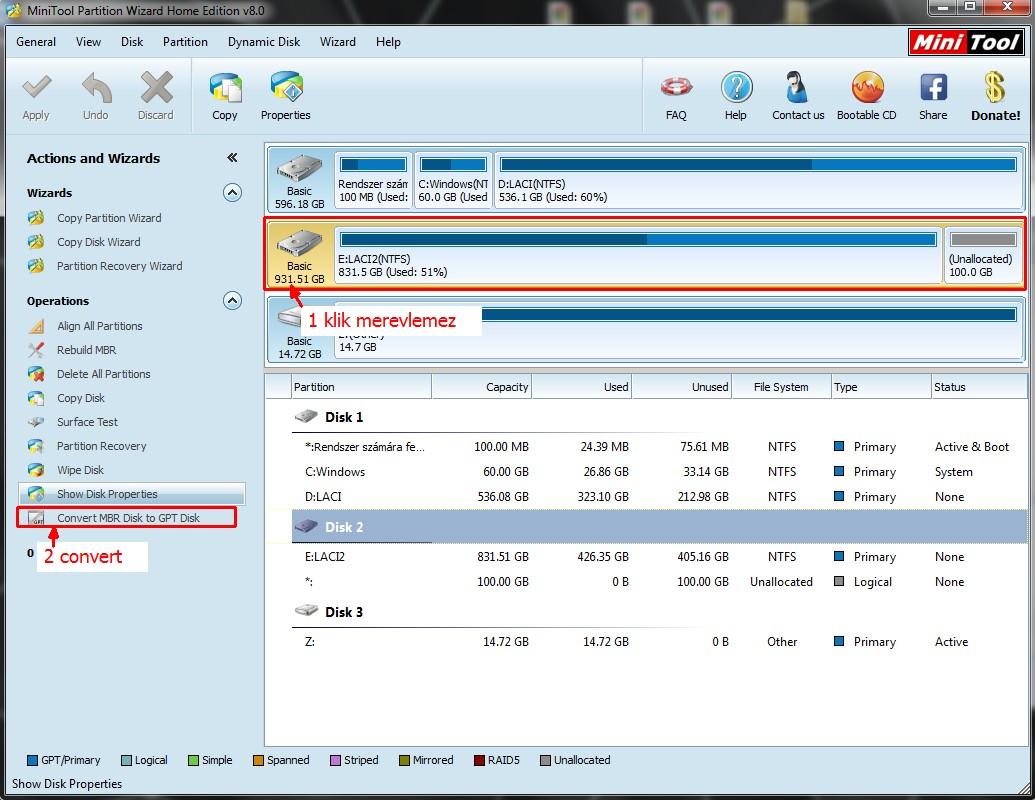Select the D:LACI(NTFS) partition block
The image size is (1035, 800).
[758, 180]
